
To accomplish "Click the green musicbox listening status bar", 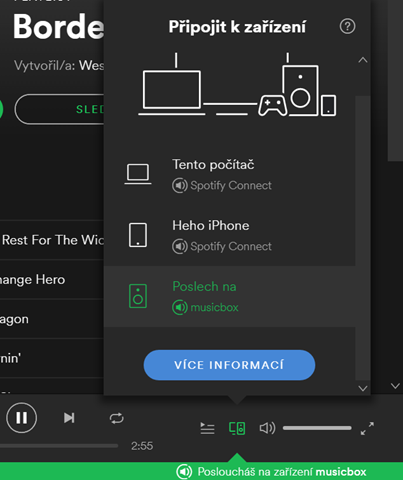I will tap(201, 471).
